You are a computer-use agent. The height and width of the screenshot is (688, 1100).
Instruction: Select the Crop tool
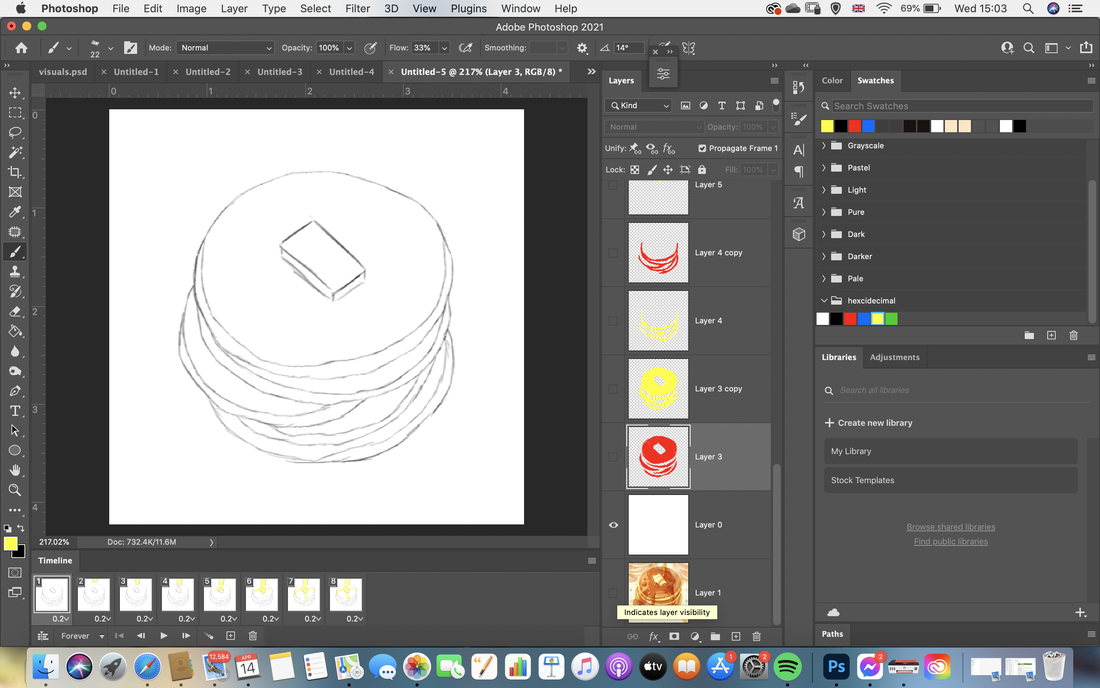[x=15, y=172]
